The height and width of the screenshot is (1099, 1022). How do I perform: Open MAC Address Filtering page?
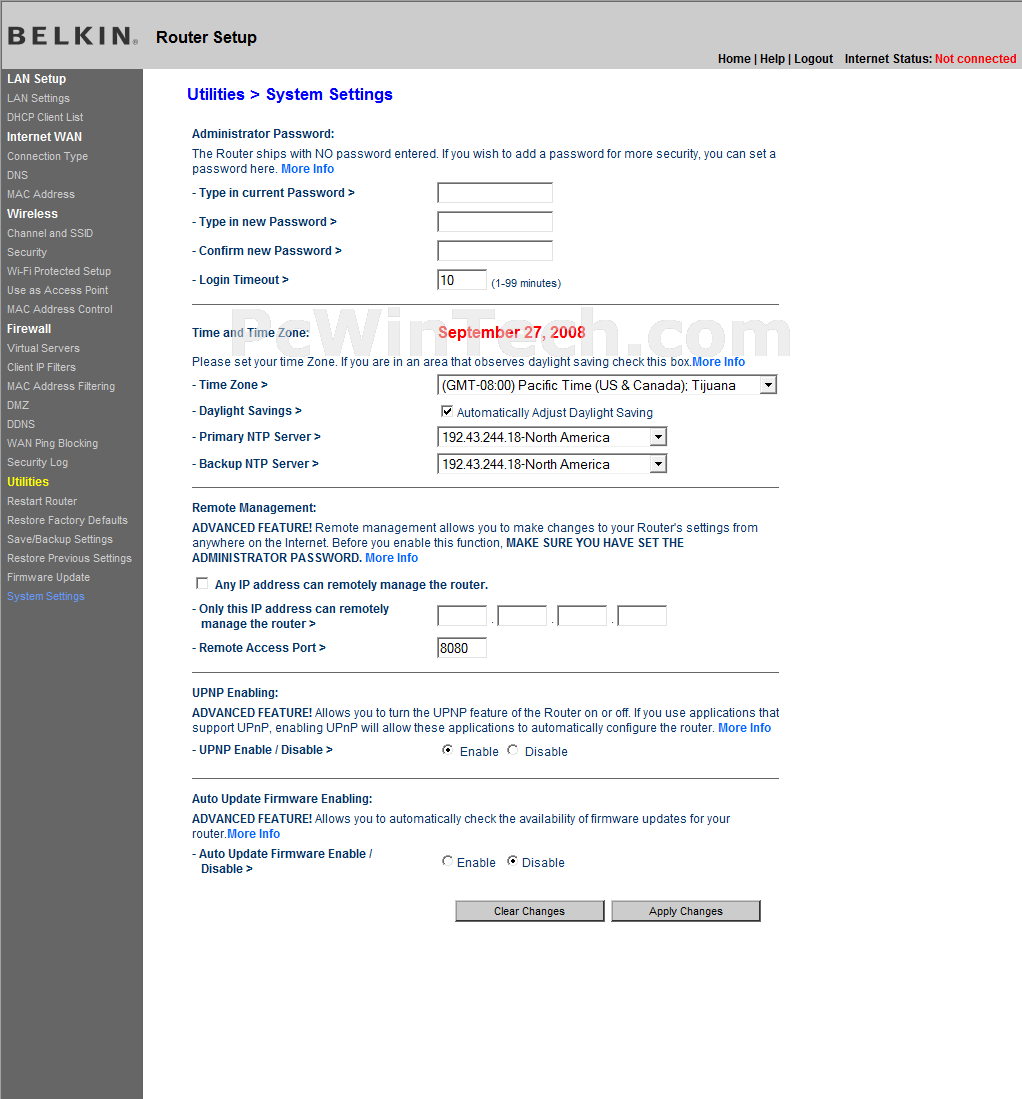(x=61, y=386)
